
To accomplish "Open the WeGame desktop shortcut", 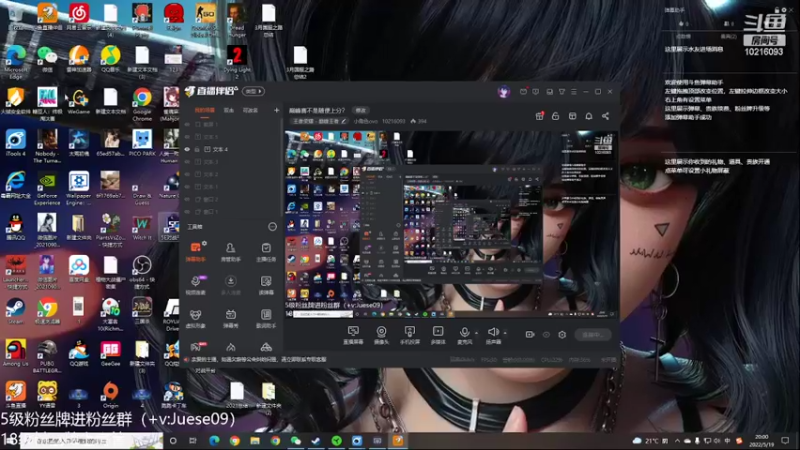I will coord(79,101).
